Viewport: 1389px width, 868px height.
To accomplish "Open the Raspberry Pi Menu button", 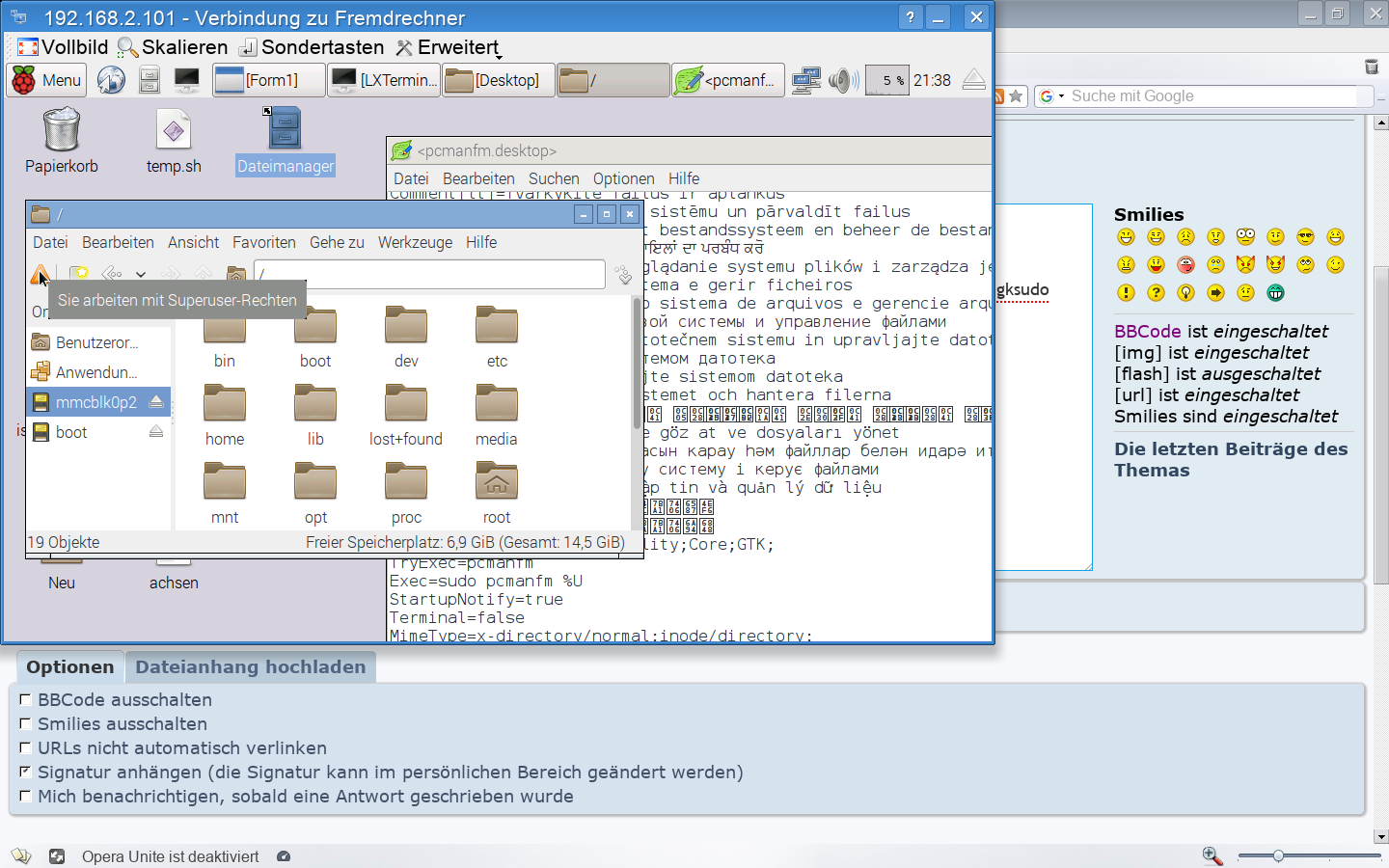I will pos(46,80).
